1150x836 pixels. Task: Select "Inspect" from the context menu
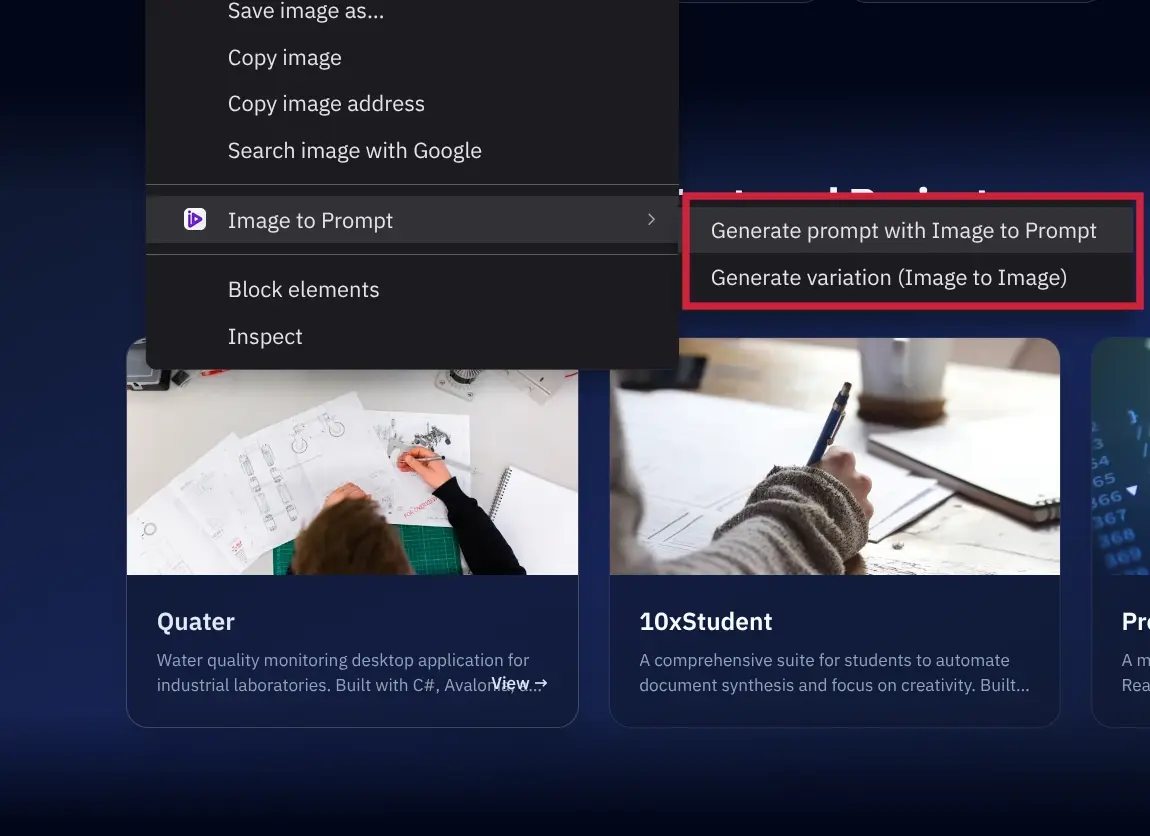tap(265, 336)
